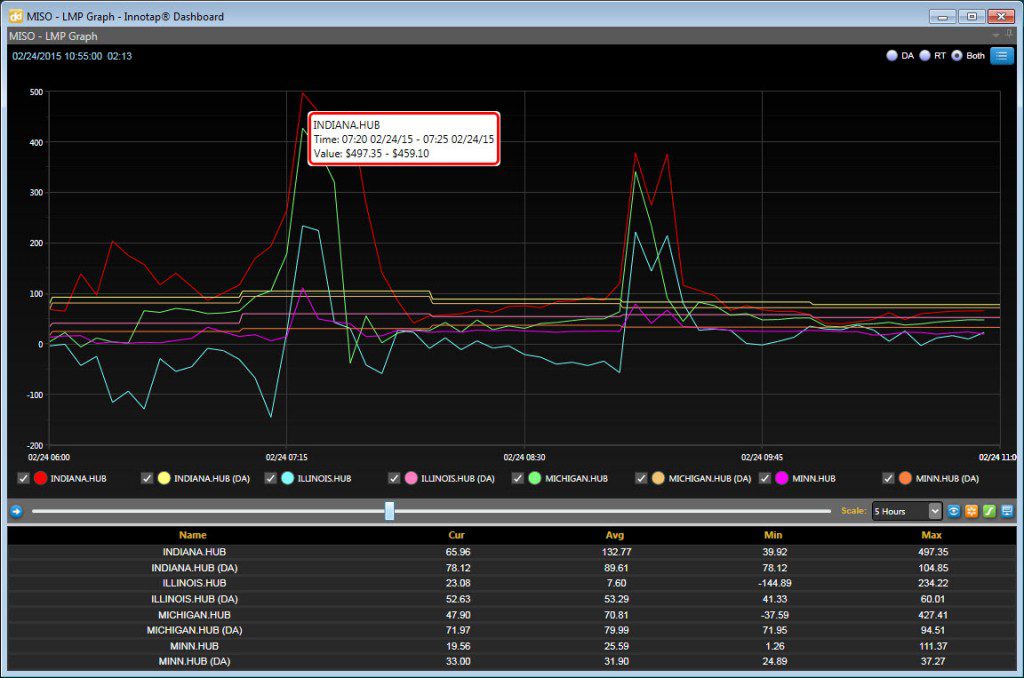Click the tan MICHIGAN.HUB (DA) color swatch
Viewport: 1024px width, 678px height.
click(658, 478)
